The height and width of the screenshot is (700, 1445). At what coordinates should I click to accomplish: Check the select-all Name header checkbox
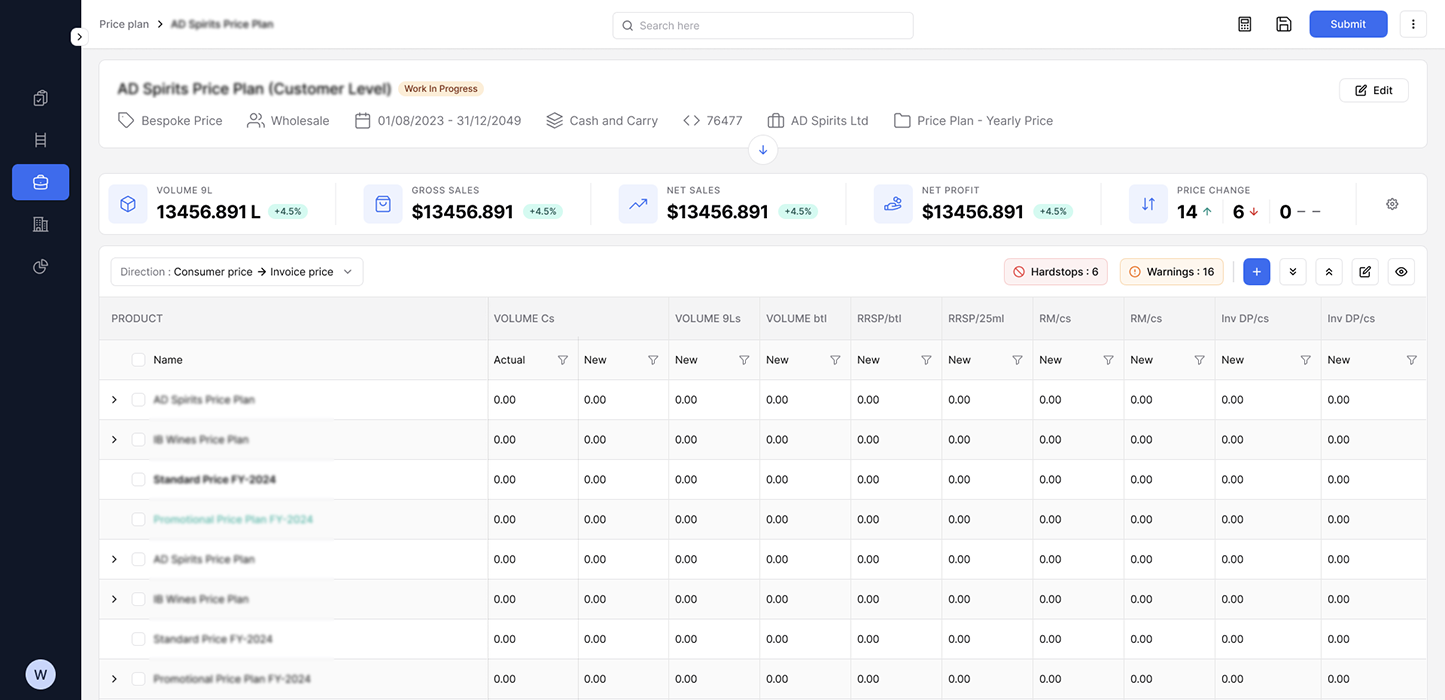[138, 360]
